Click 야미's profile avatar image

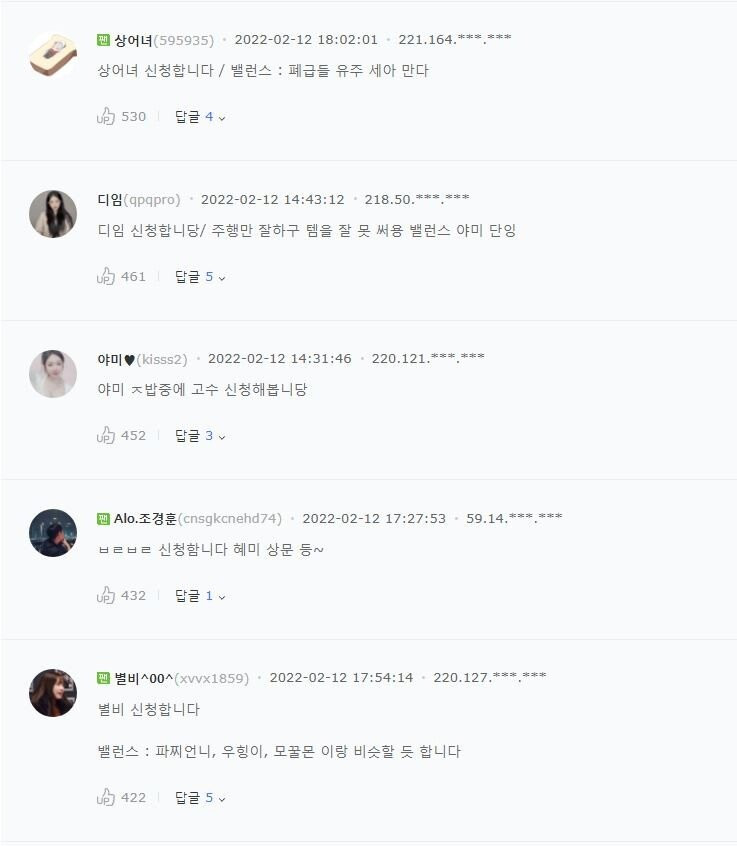(53, 374)
